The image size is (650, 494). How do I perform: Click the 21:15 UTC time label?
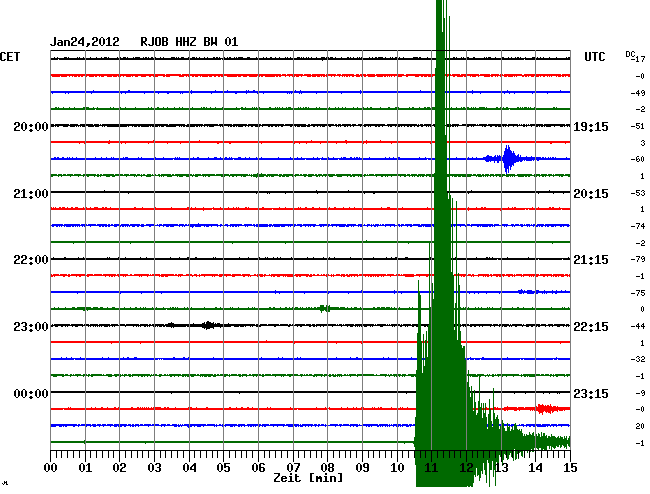pyautogui.click(x=591, y=260)
